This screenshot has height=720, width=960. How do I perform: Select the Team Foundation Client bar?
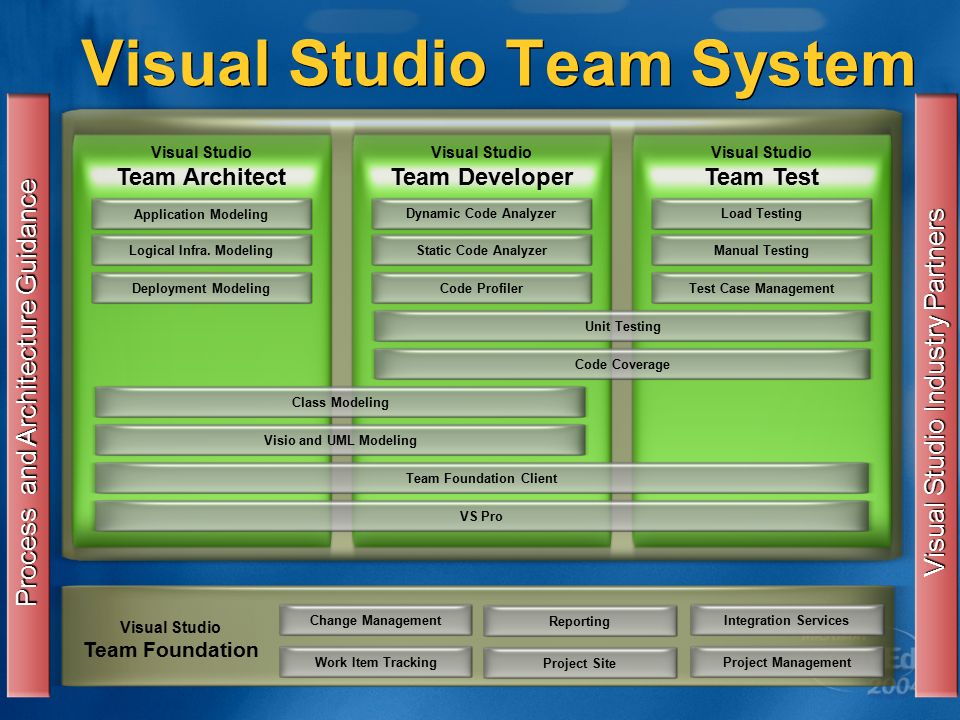point(481,478)
